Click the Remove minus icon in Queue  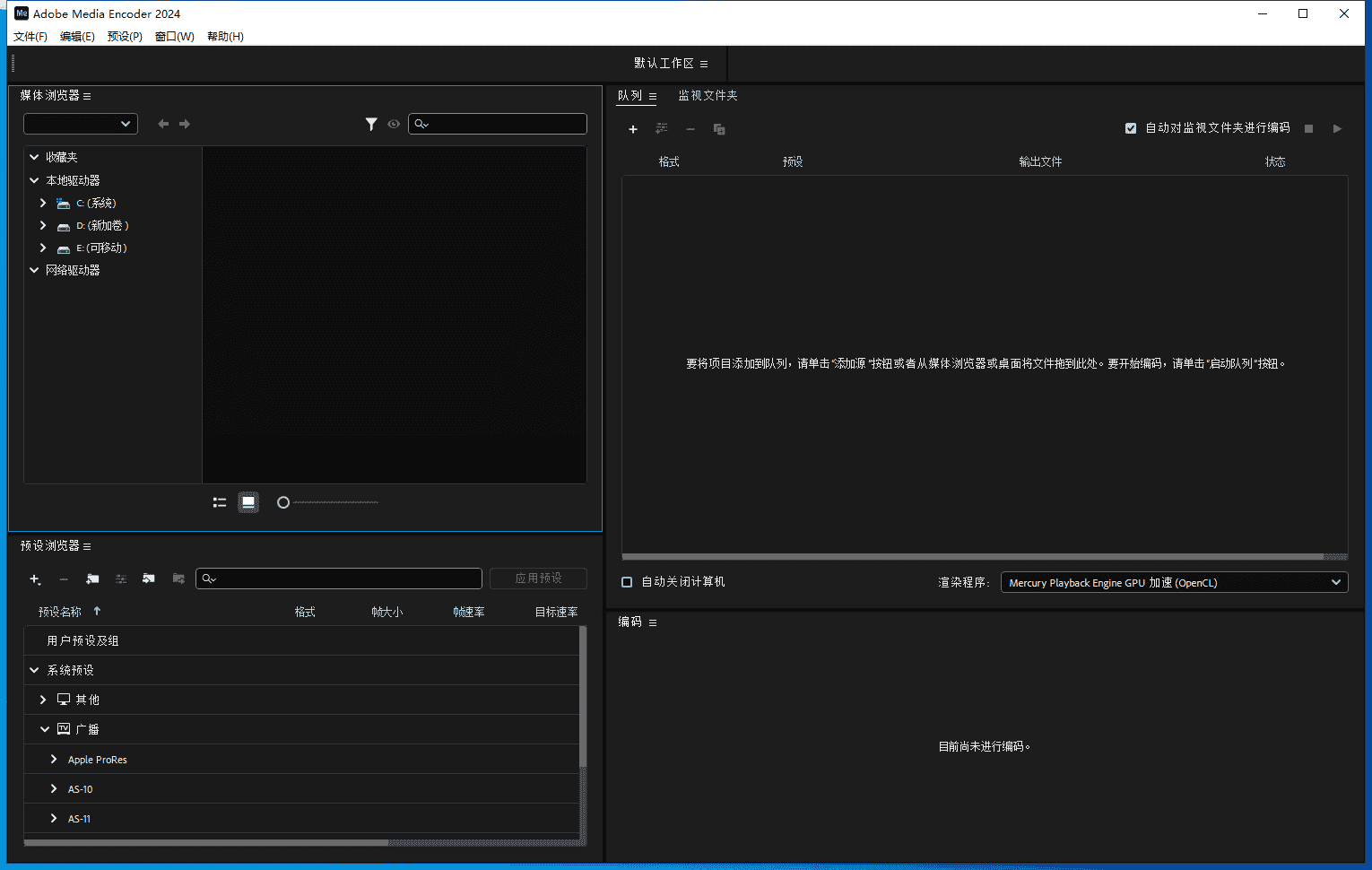(x=690, y=129)
